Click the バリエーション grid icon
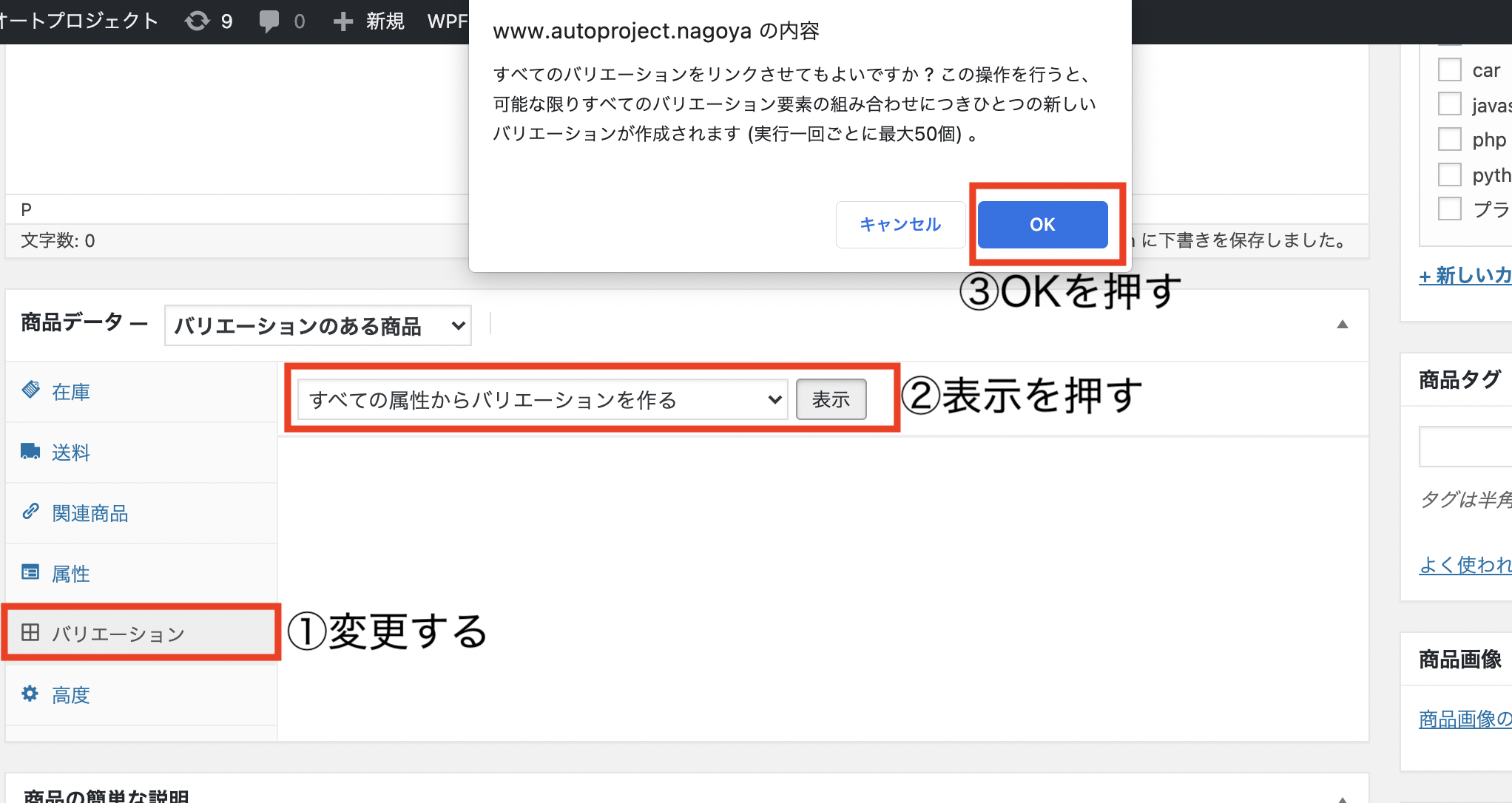 [30, 632]
